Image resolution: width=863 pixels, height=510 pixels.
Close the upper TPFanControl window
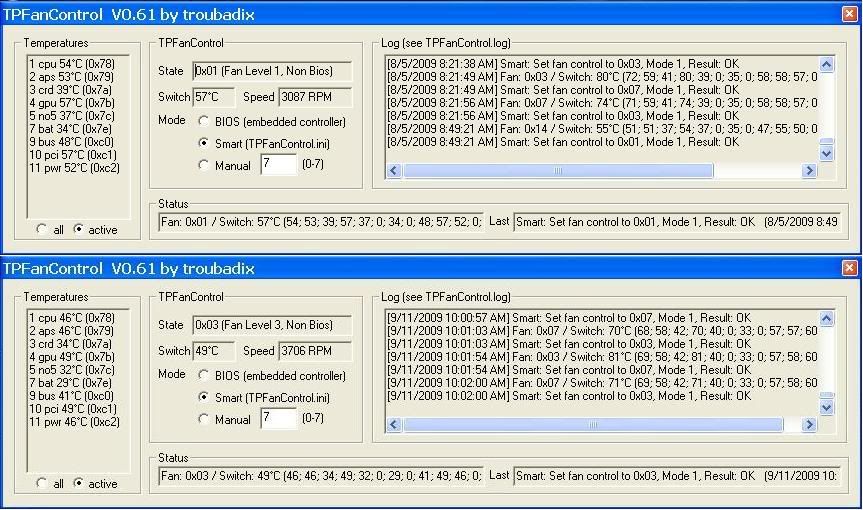click(849, 13)
